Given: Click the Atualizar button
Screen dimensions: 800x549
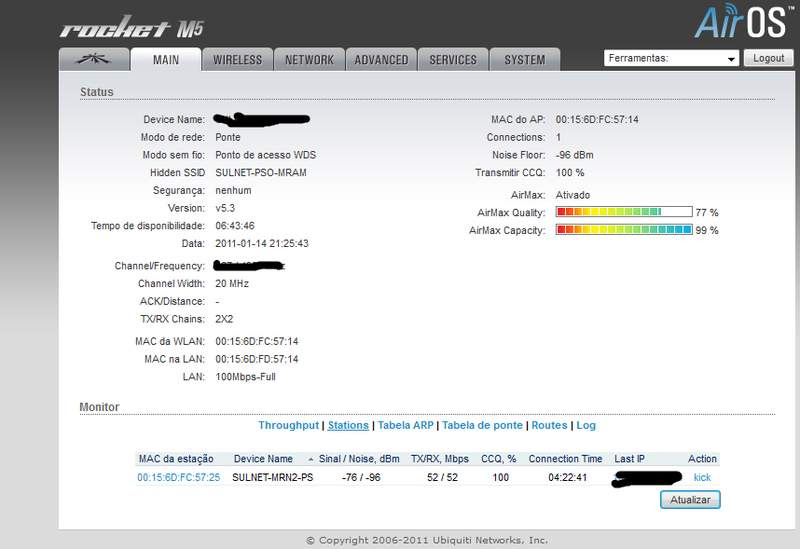Looking at the screenshot, I should pyautogui.click(x=690, y=500).
